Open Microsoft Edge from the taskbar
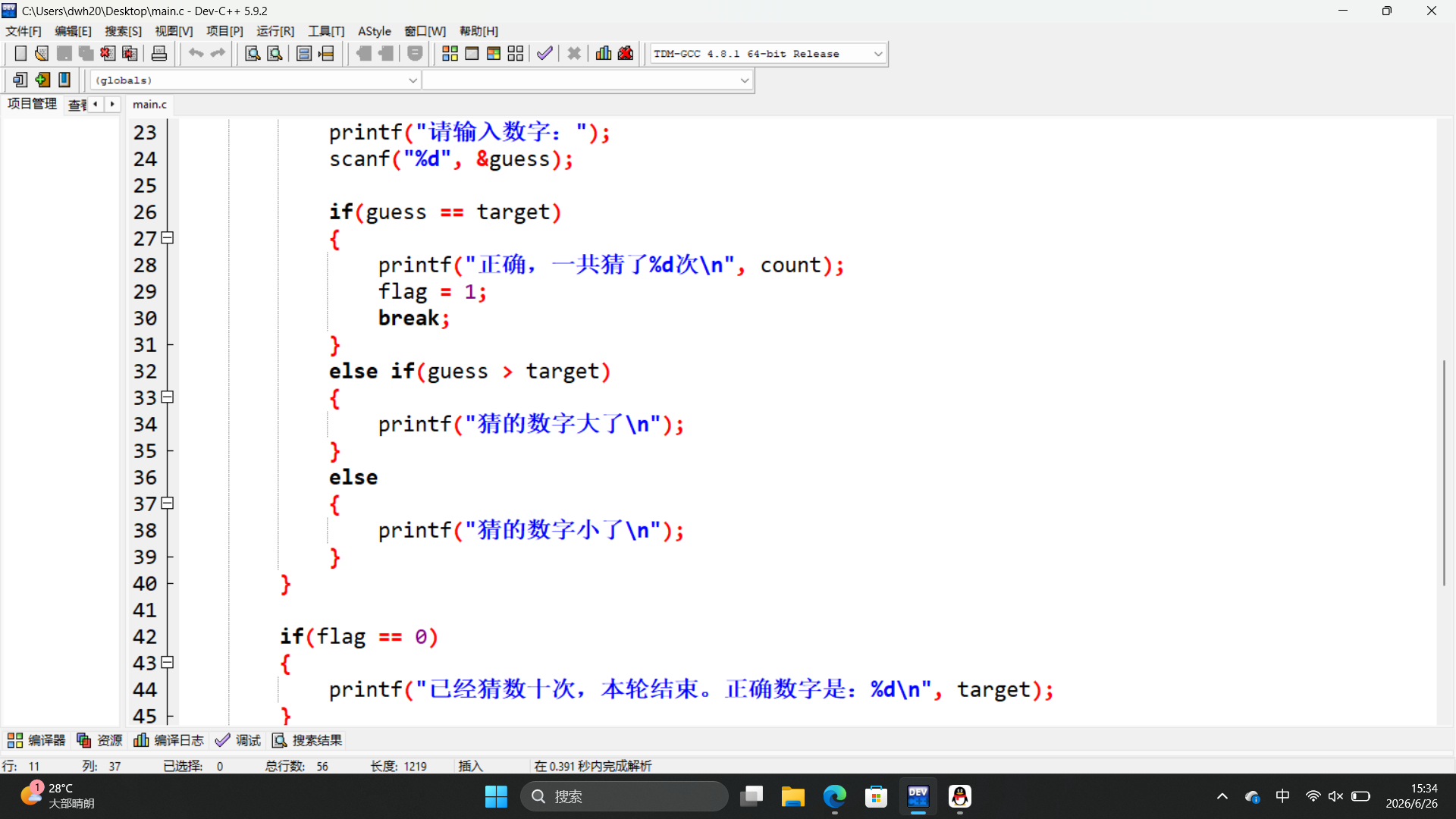 point(835,796)
